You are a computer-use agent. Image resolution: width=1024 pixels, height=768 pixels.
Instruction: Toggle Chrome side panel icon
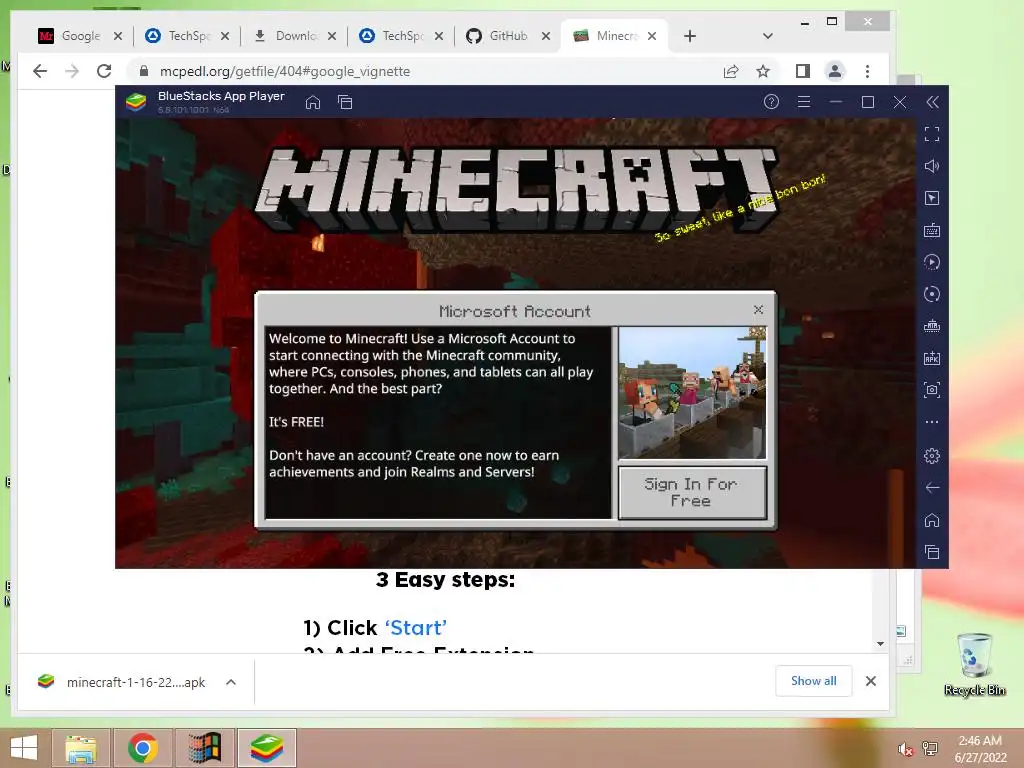click(803, 71)
